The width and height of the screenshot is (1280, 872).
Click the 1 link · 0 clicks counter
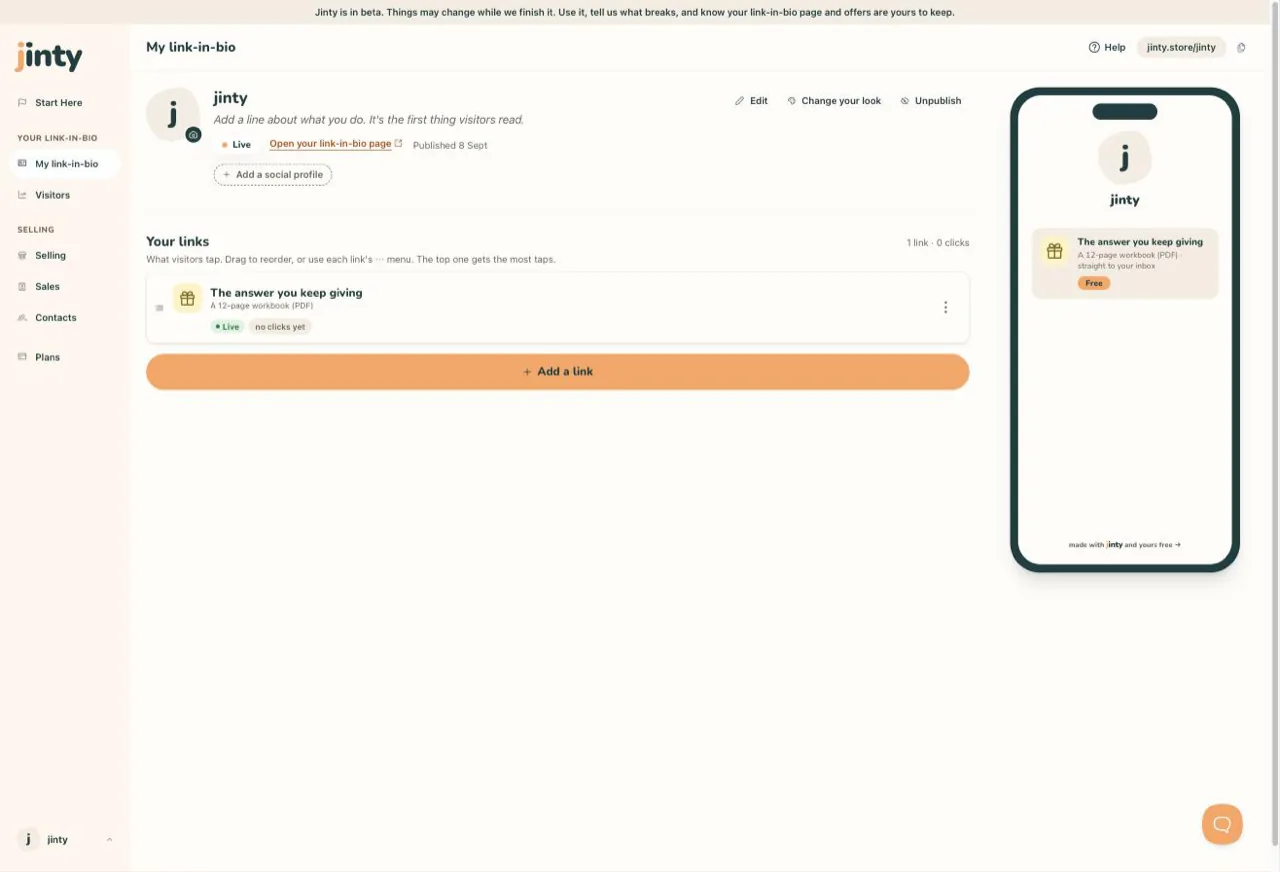[x=938, y=243]
